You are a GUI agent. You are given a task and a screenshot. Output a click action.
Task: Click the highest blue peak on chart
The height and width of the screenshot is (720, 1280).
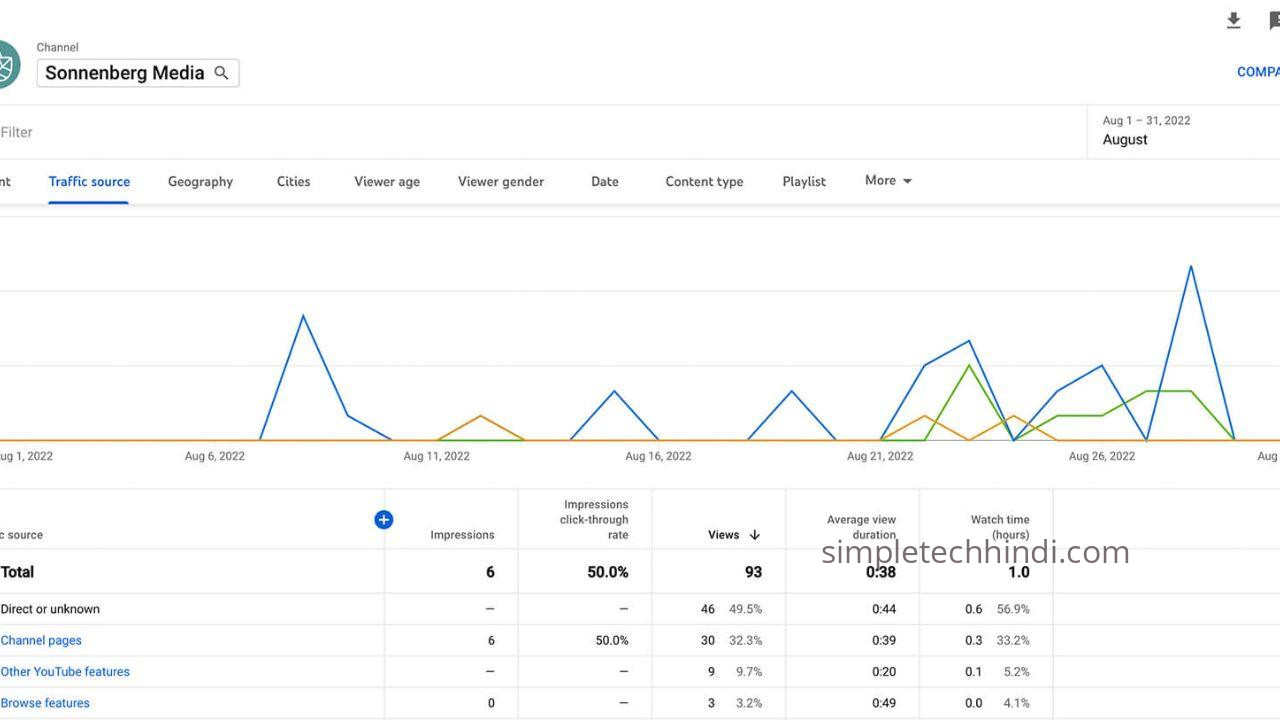1190,266
